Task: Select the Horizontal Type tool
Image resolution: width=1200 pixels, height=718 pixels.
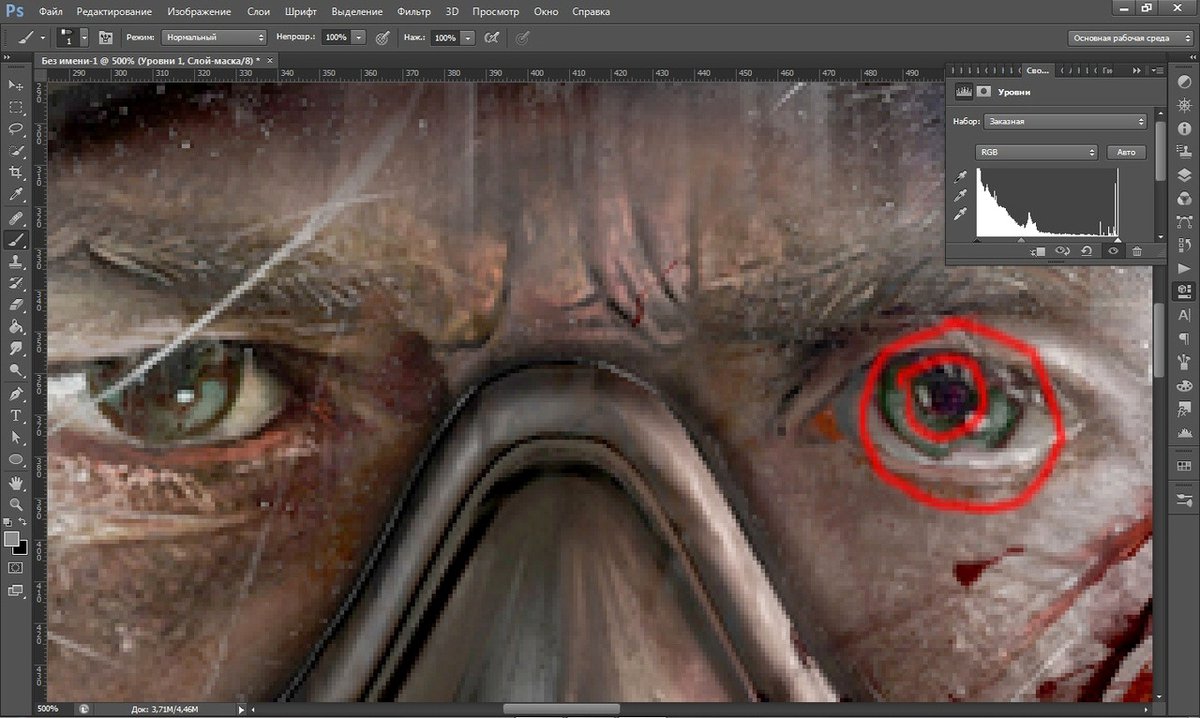Action: tap(16, 415)
